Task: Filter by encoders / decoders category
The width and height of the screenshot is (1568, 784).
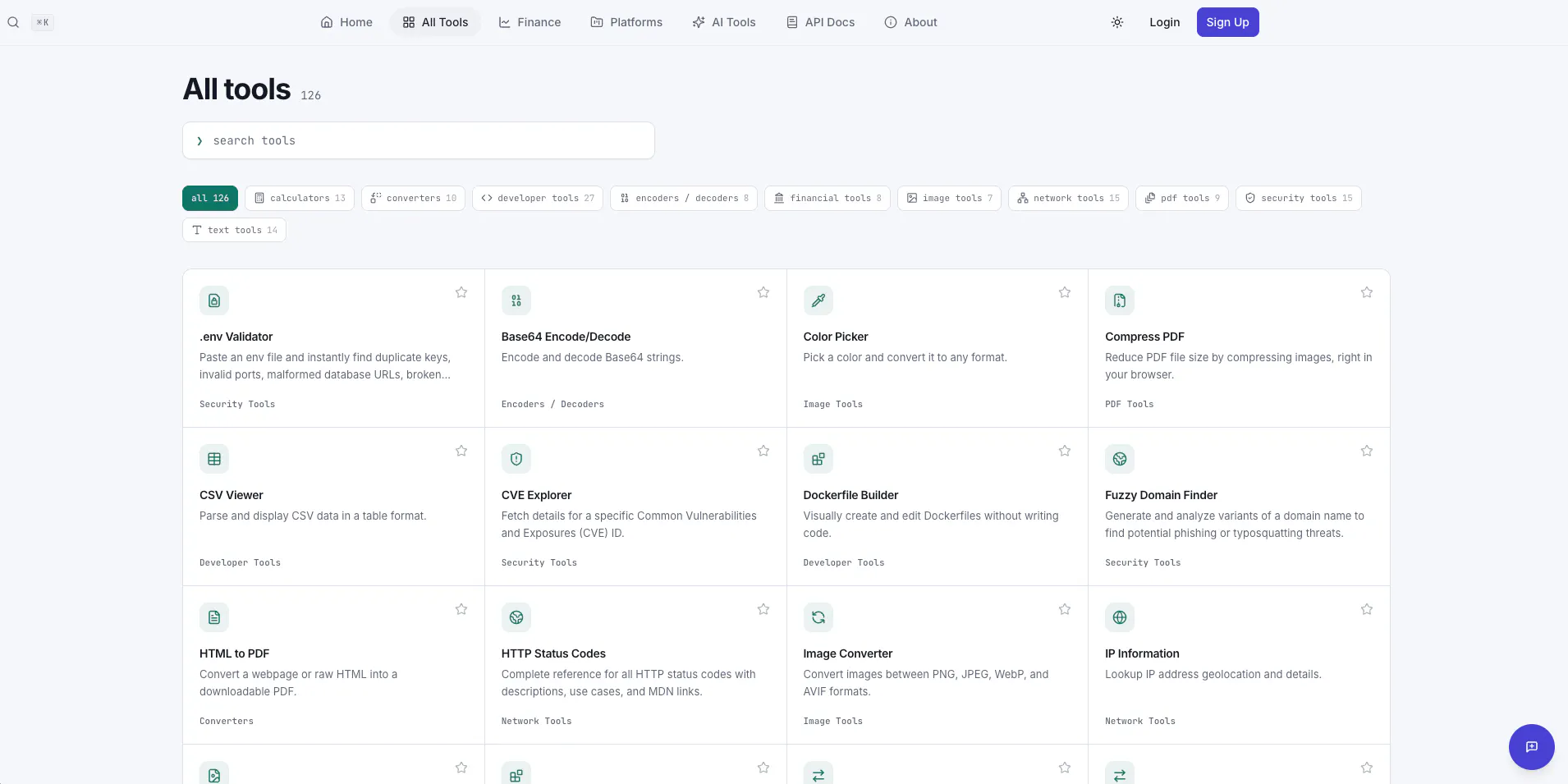Action: (x=684, y=198)
